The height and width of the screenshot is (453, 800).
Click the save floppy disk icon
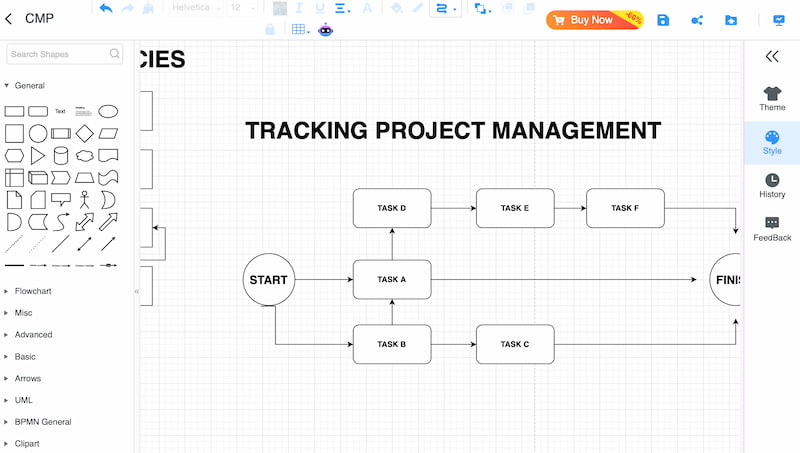pos(663,20)
